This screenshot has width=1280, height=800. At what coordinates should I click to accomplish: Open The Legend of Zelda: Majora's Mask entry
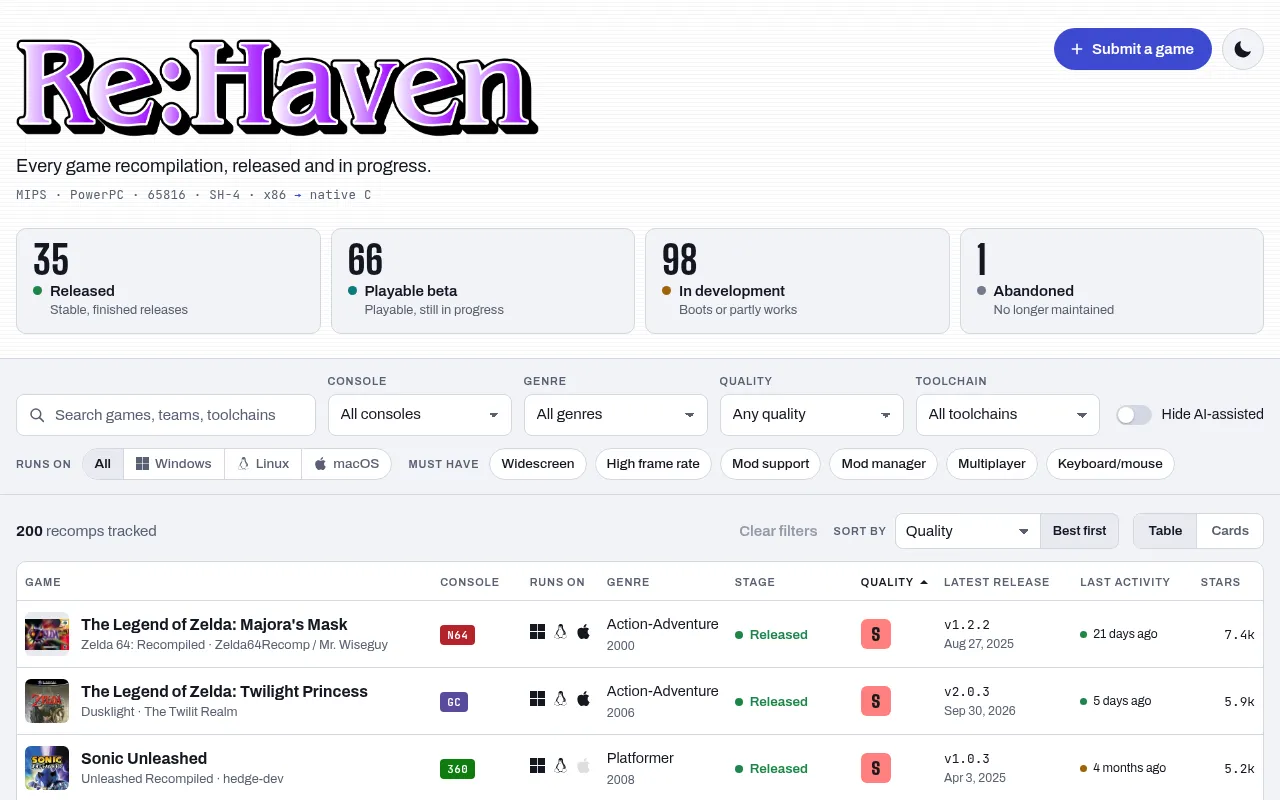tap(214, 624)
